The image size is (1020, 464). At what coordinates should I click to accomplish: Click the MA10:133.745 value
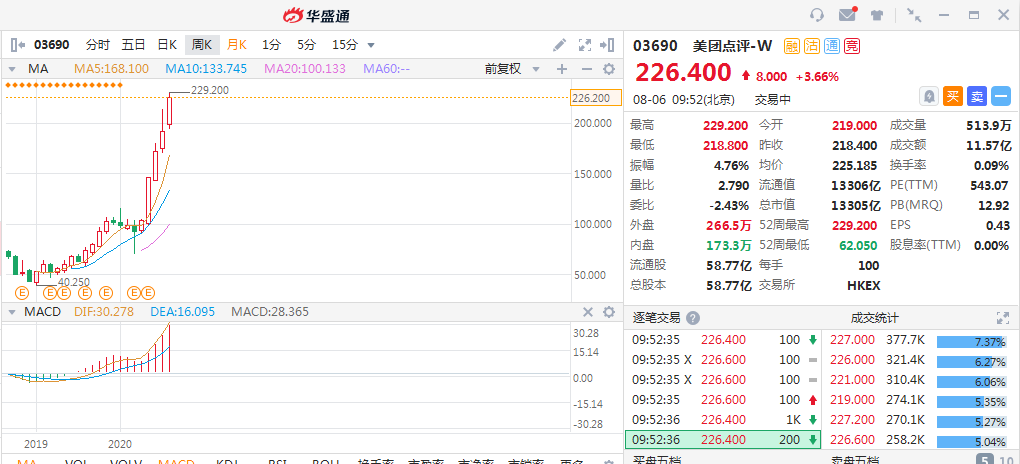tap(206, 69)
